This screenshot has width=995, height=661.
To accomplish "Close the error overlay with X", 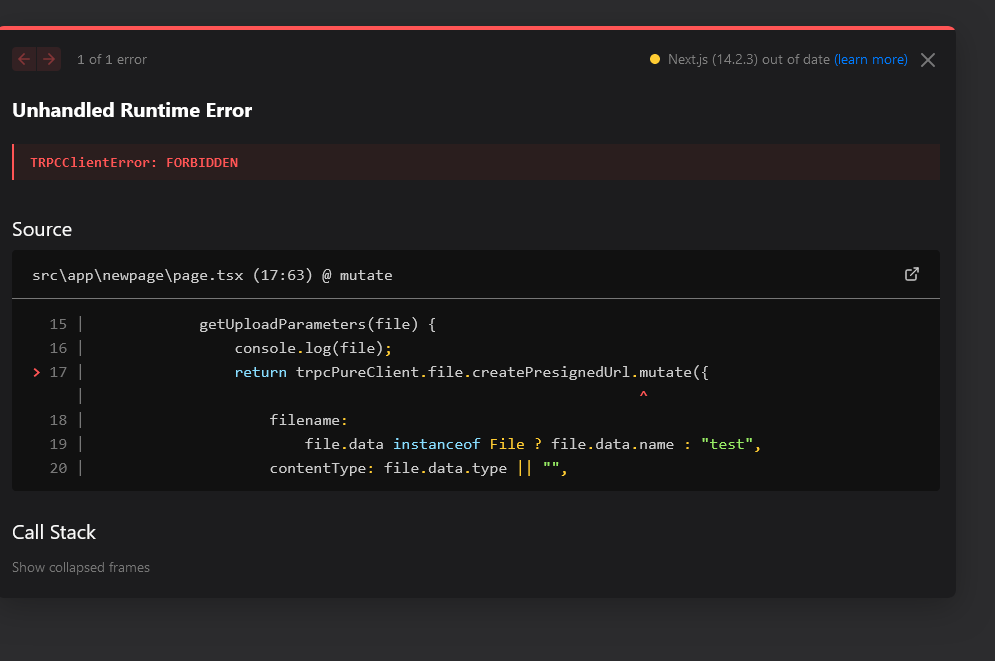I will click(928, 60).
